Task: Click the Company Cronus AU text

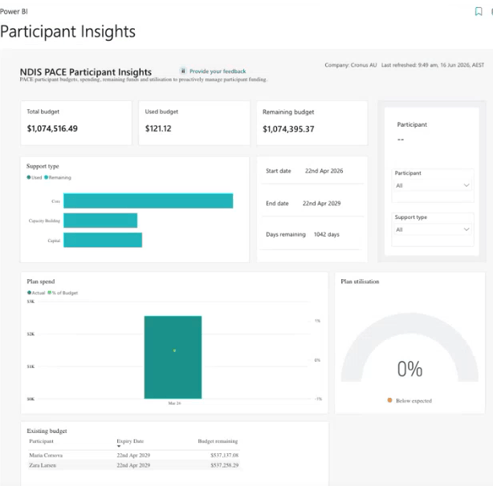Action: coord(351,65)
